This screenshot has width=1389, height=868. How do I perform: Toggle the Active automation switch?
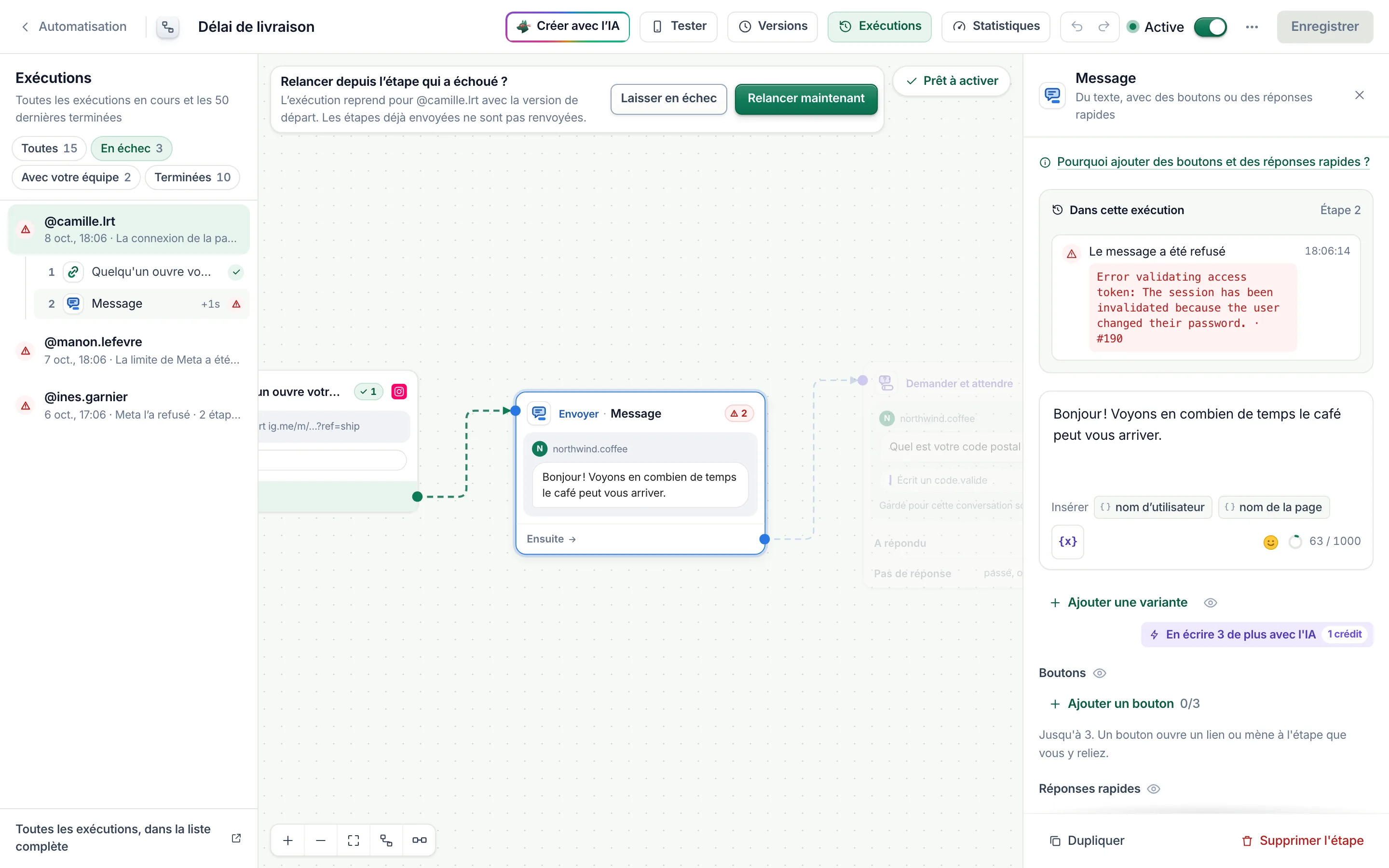pyautogui.click(x=1210, y=27)
